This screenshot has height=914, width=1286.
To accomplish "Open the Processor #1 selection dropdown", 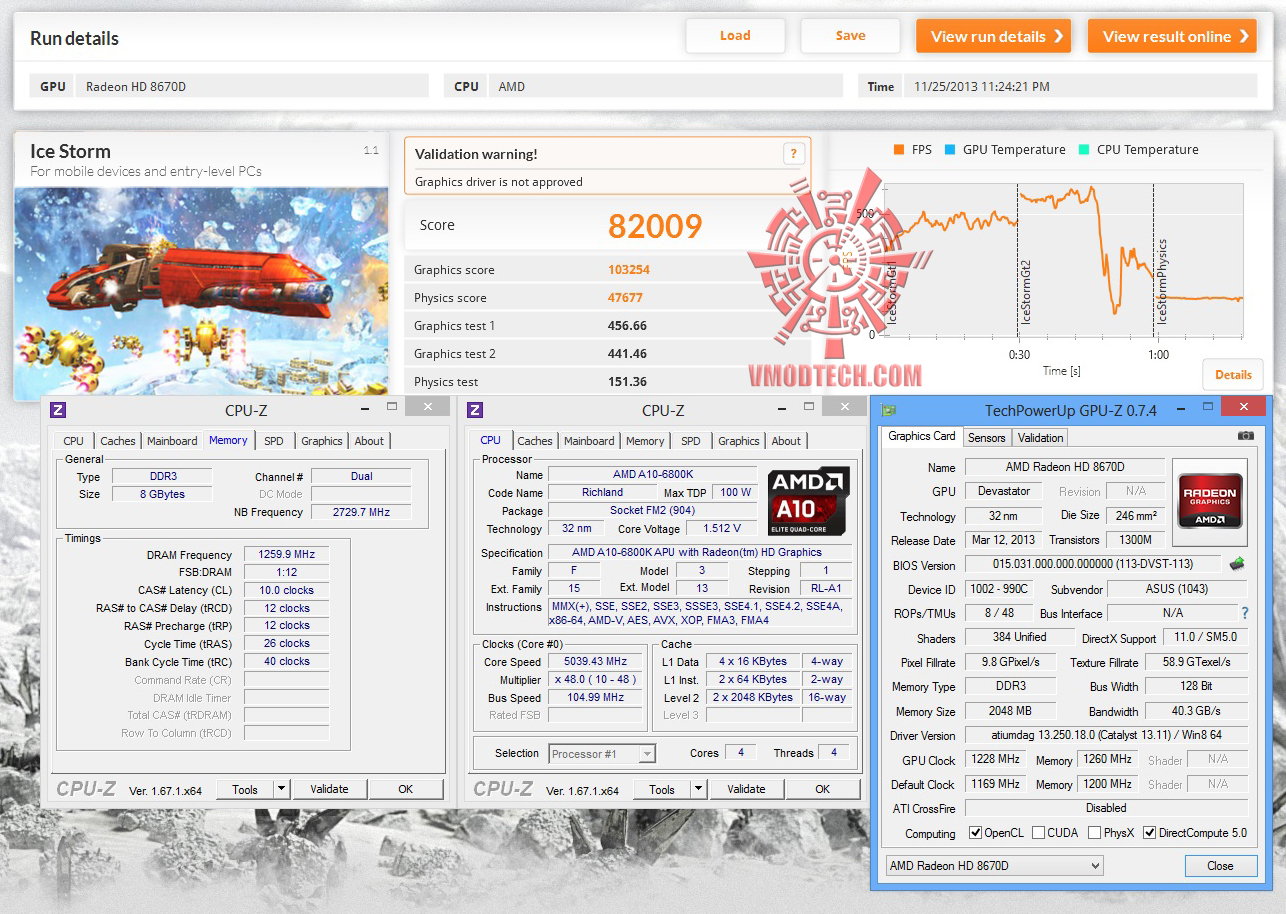I will pos(602,754).
